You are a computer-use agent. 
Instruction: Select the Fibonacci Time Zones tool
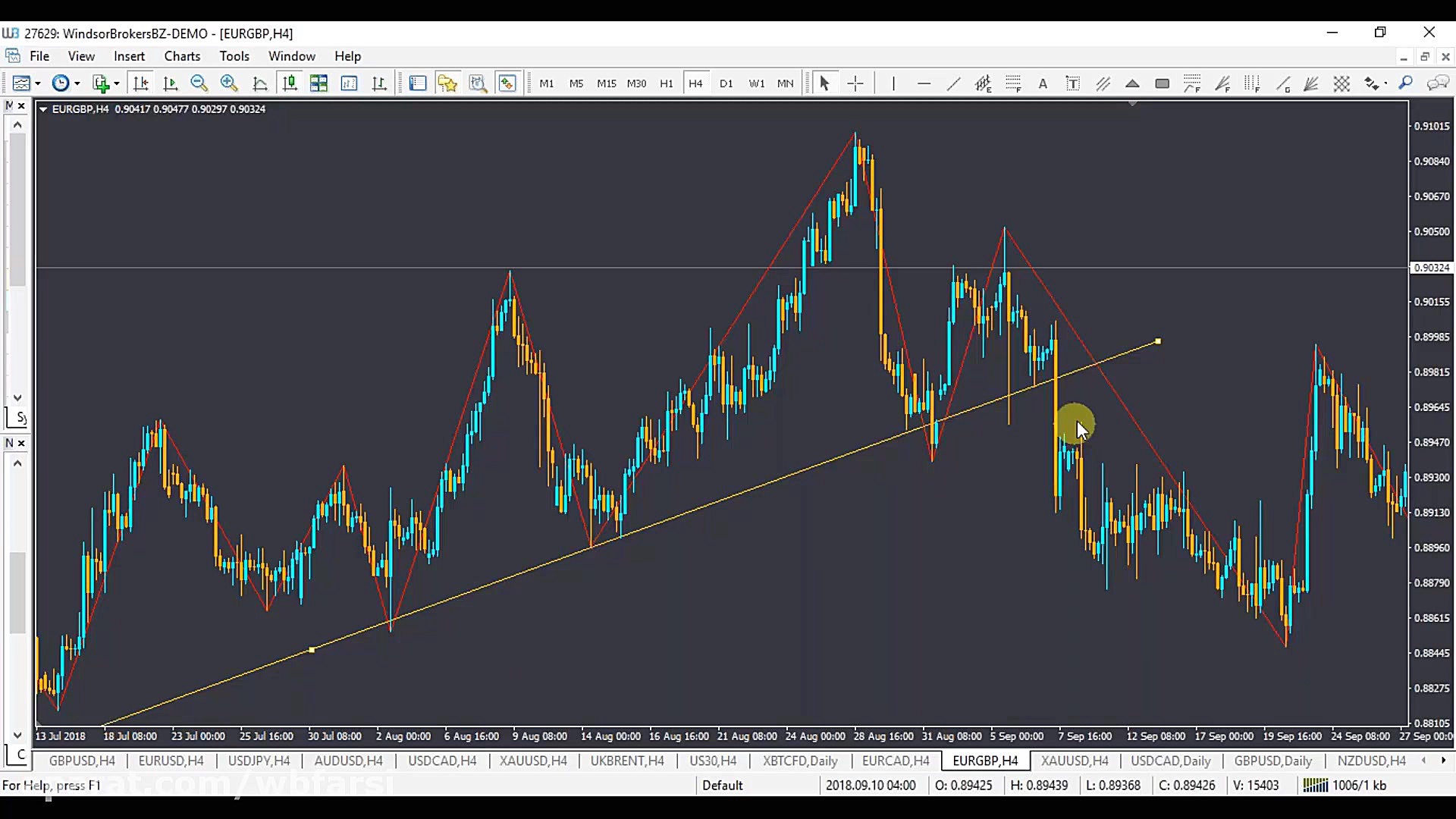(1252, 83)
